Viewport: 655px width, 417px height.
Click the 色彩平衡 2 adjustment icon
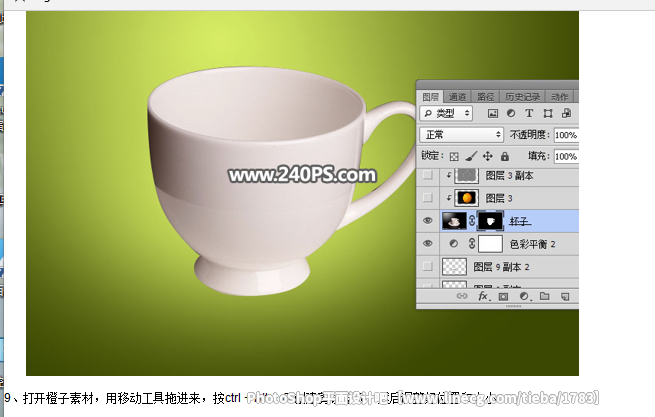pyautogui.click(x=454, y=244)
